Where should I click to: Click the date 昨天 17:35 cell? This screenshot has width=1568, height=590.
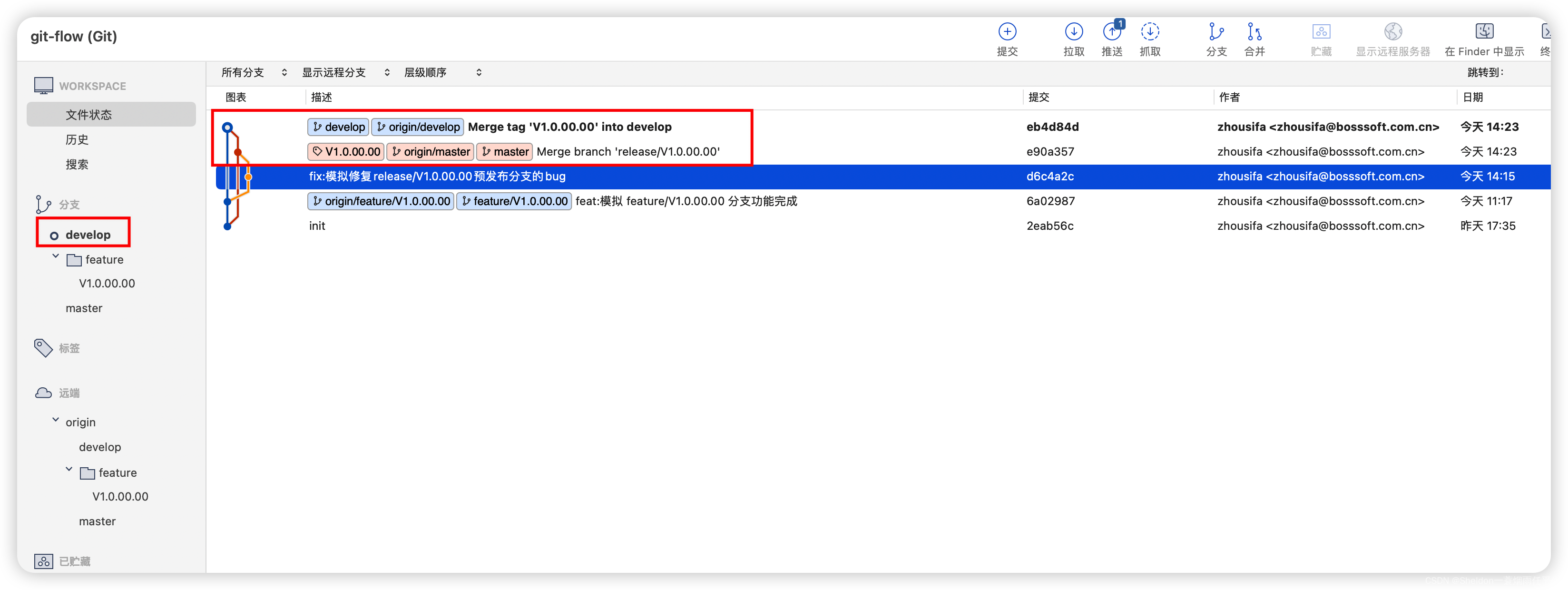pyautogui.click(x=1488, y=226)
